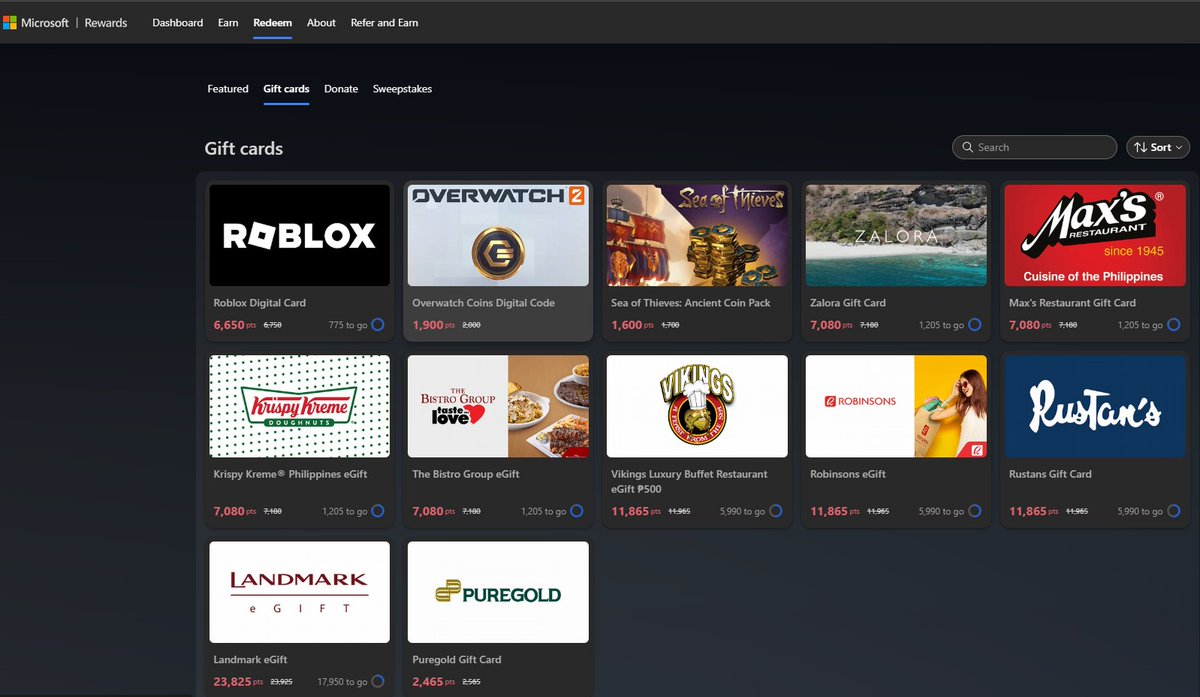Image resolution: width=1200 pixels, height=697 pixels.
Task: Click the Robinsons eGift title
Action: 848,474
